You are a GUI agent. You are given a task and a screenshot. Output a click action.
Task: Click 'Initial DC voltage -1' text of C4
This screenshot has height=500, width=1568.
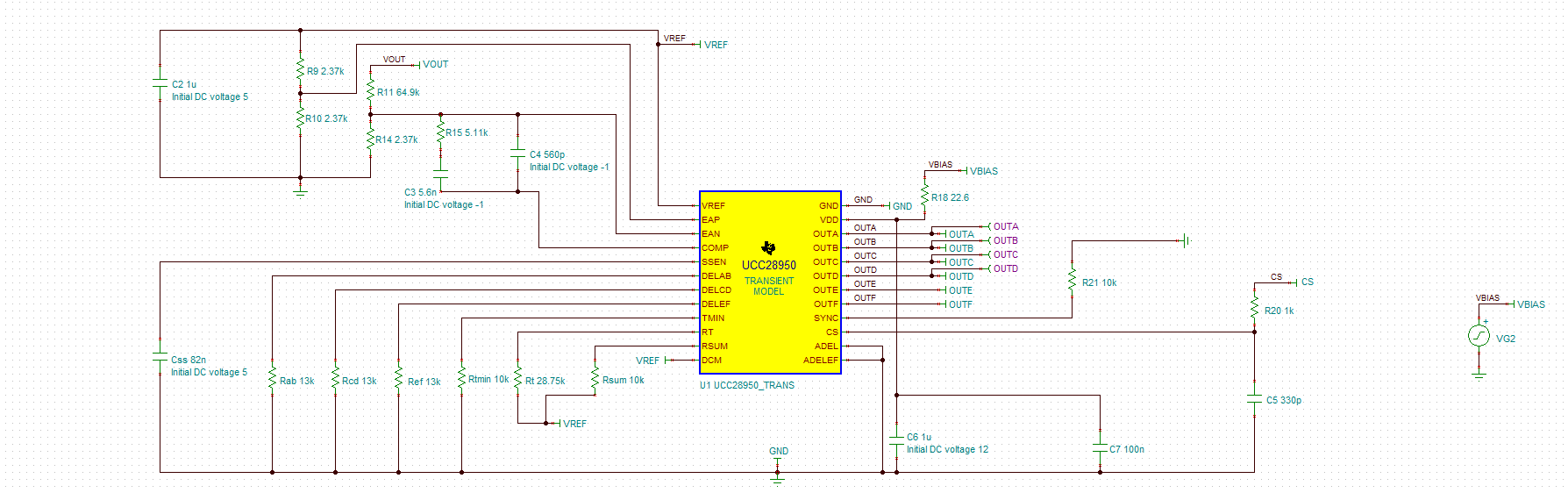click(569, 167)
